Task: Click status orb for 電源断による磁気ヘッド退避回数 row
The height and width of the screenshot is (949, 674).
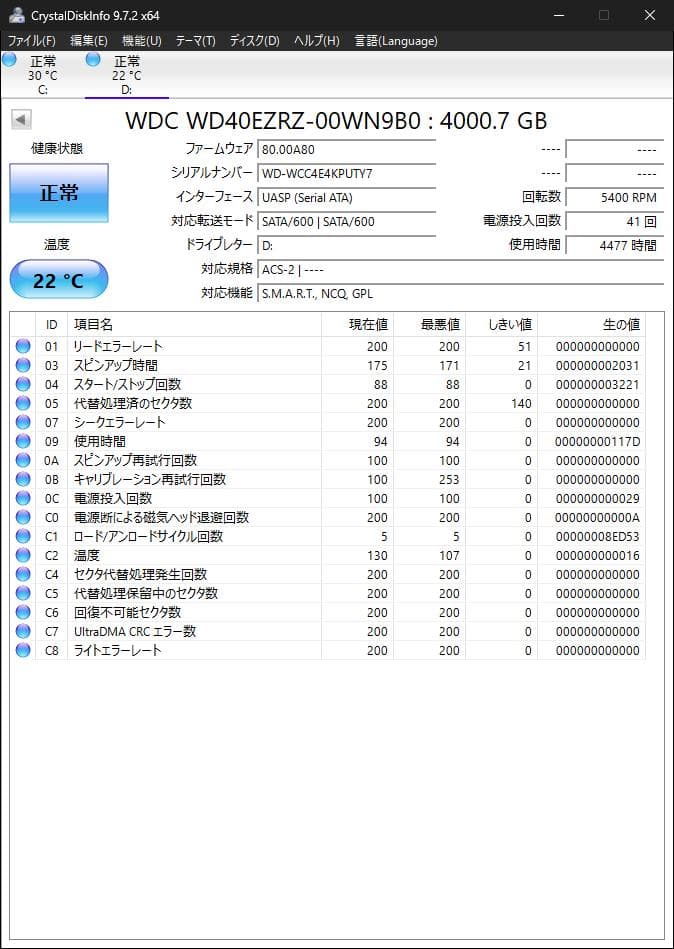Action: coord(23,517)
